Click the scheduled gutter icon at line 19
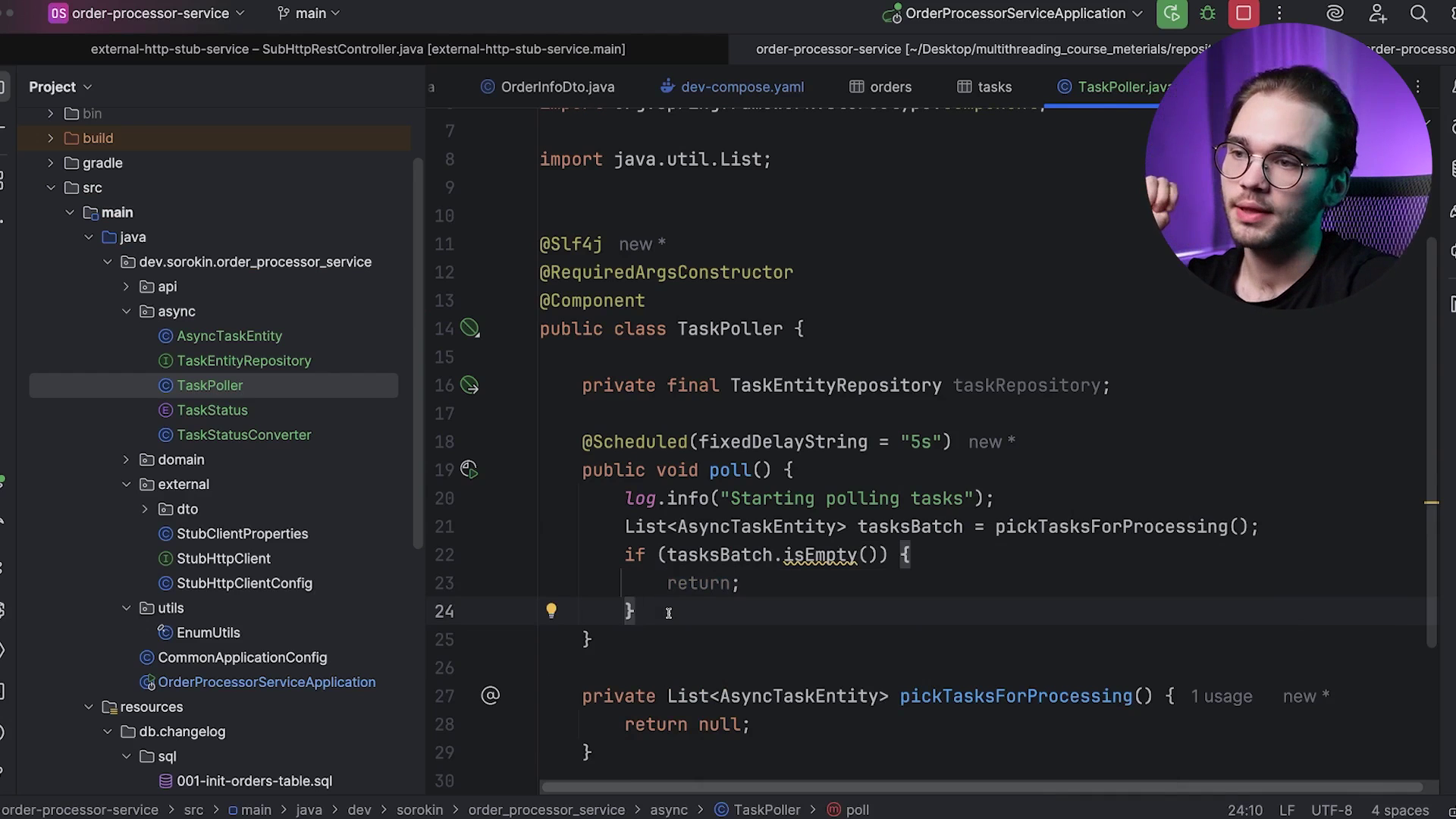This screenshot has height=819, width=1456. [x=469, y=470]
